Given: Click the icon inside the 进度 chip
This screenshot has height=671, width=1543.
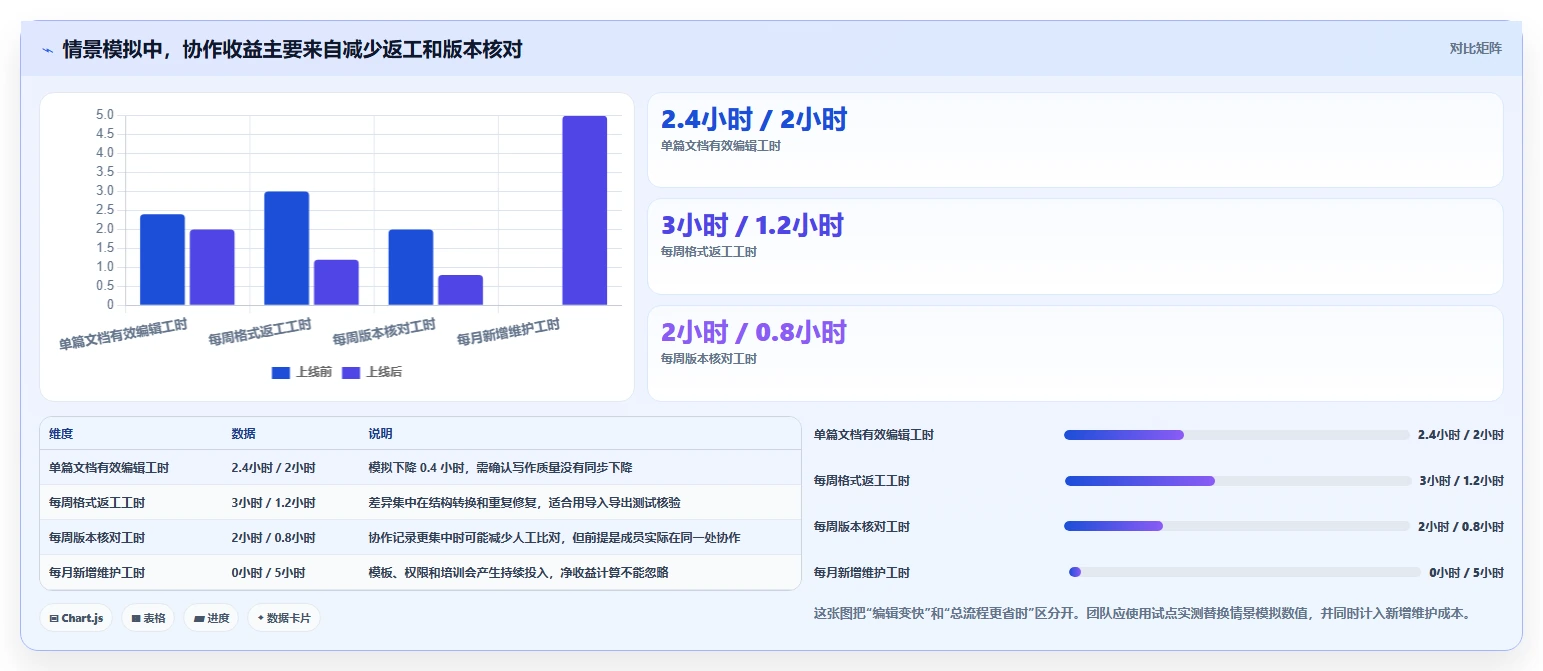Looking at the screenshot, I should (x=199, y=619).
